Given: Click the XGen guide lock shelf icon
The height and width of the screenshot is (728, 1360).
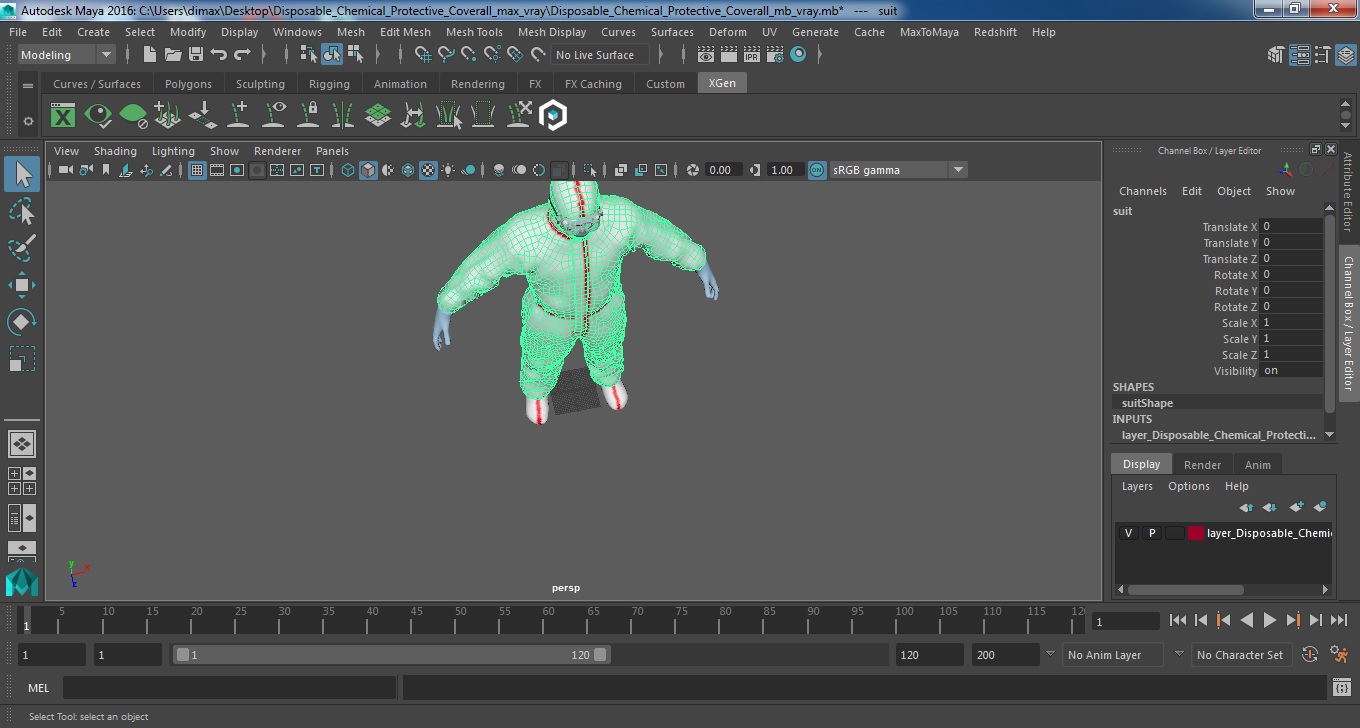Looking at the screenshot, I should (x=308, y=116).
